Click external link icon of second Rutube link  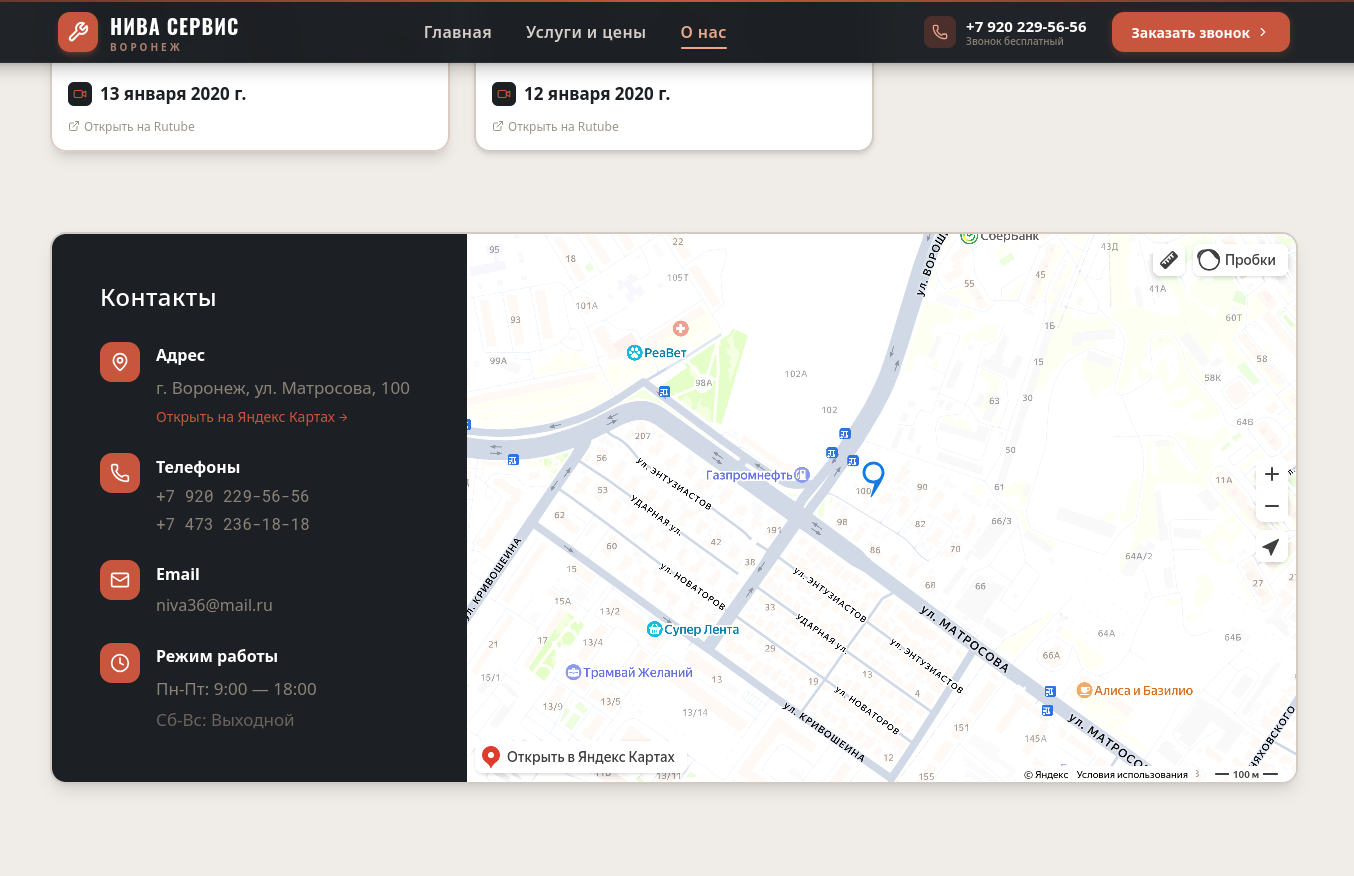pos(498,127)
